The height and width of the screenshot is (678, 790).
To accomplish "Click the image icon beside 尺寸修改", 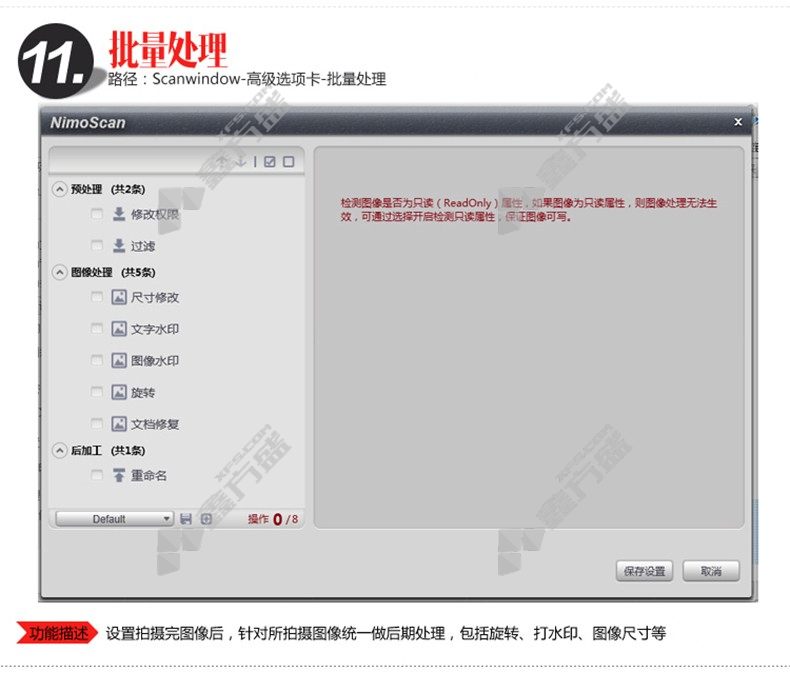I will point(119,297).
